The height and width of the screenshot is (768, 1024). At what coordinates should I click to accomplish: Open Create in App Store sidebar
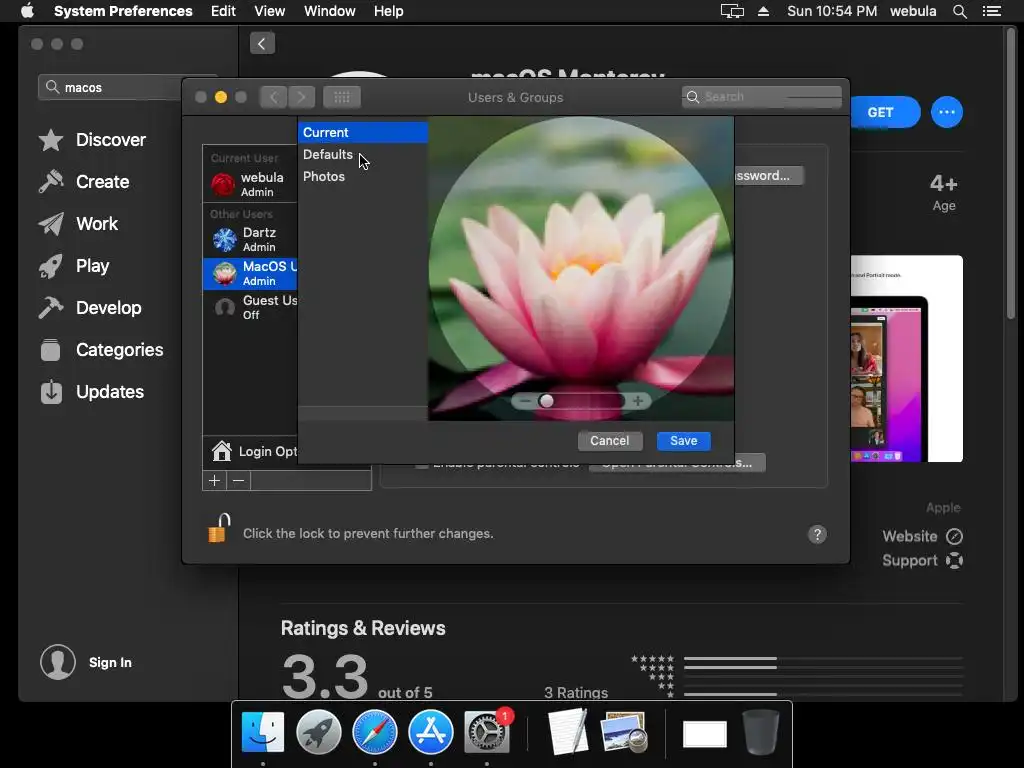(84, 182)
